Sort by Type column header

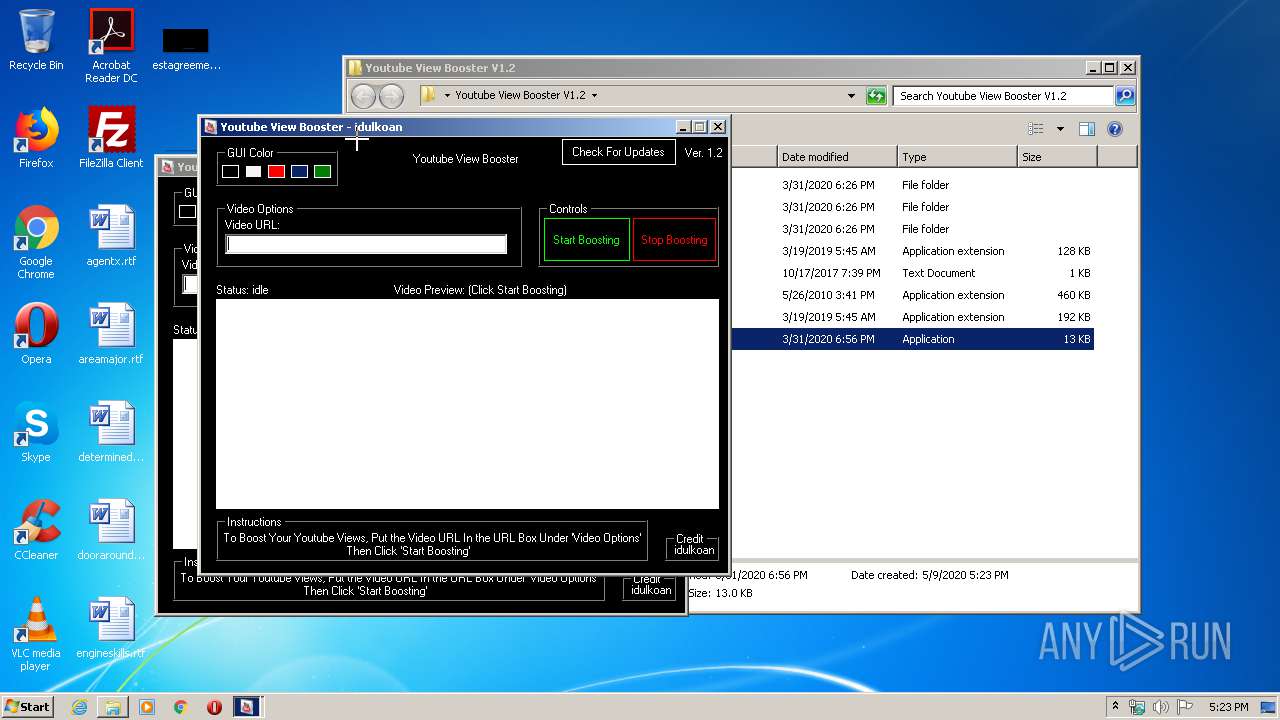[x=957, y=157]
